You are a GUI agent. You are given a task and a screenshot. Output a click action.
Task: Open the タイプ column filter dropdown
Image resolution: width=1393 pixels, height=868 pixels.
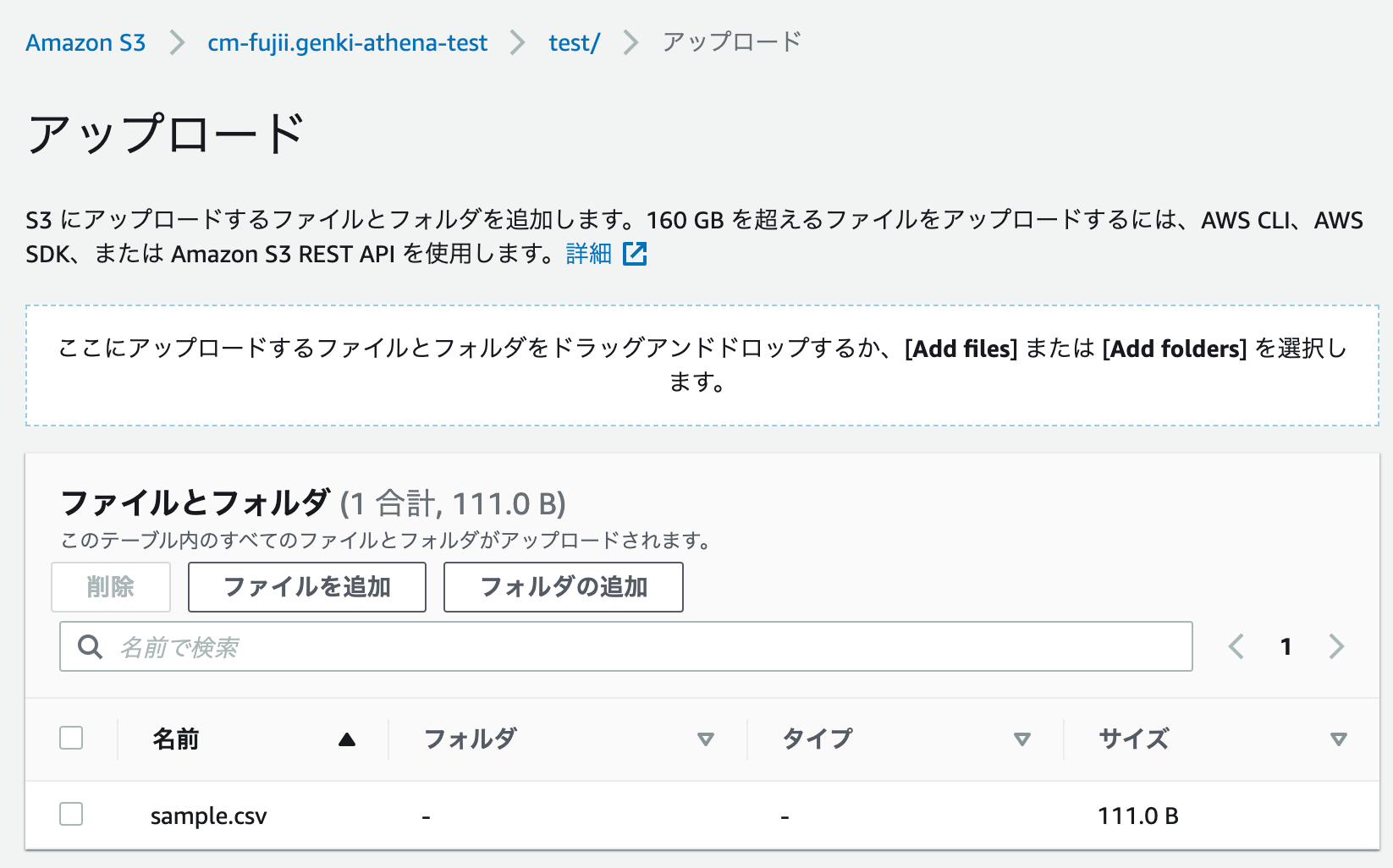pyautogui.click(x=1023, y=738)
